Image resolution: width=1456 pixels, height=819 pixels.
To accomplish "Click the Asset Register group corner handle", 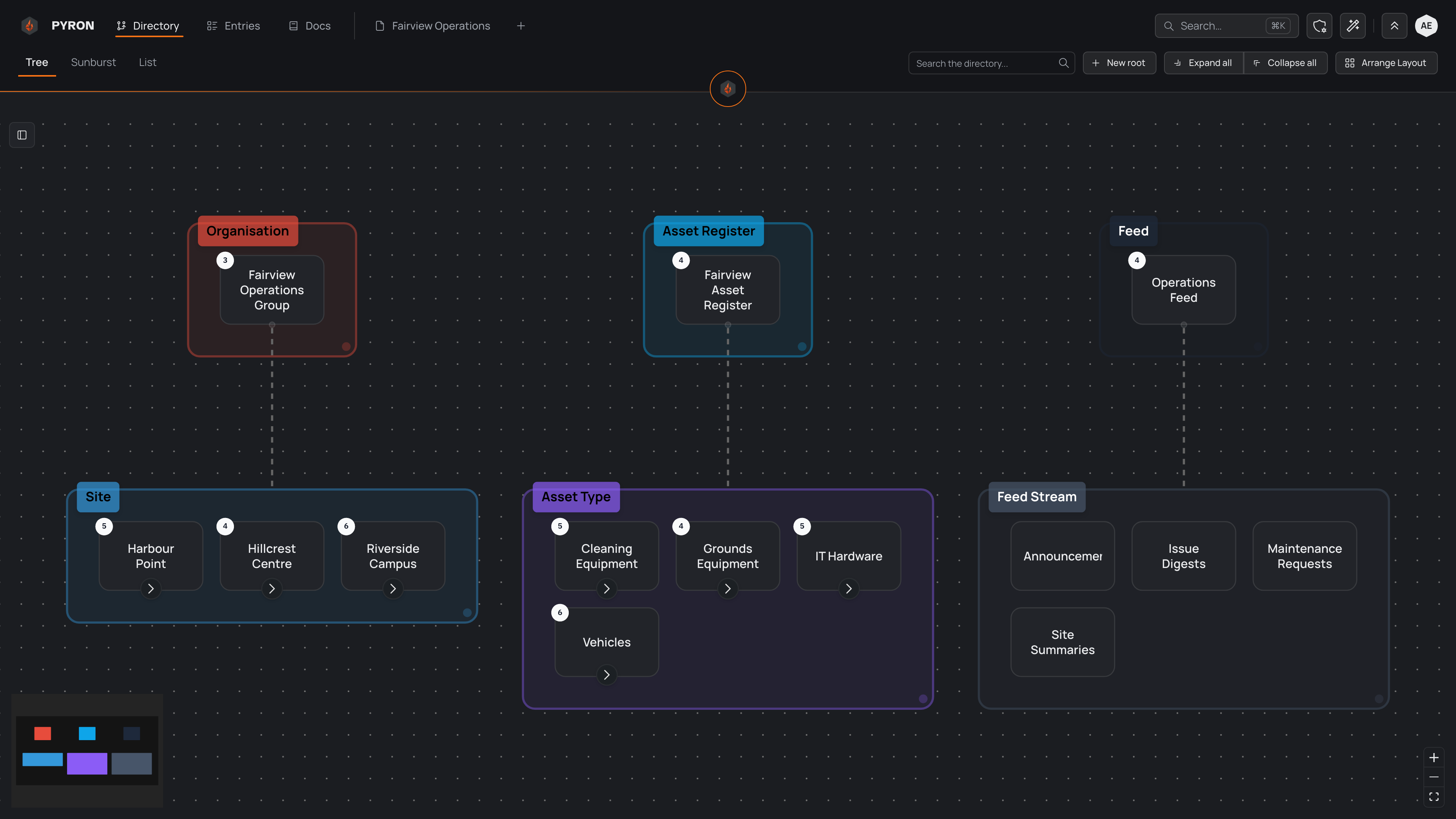I will (802, 347).
